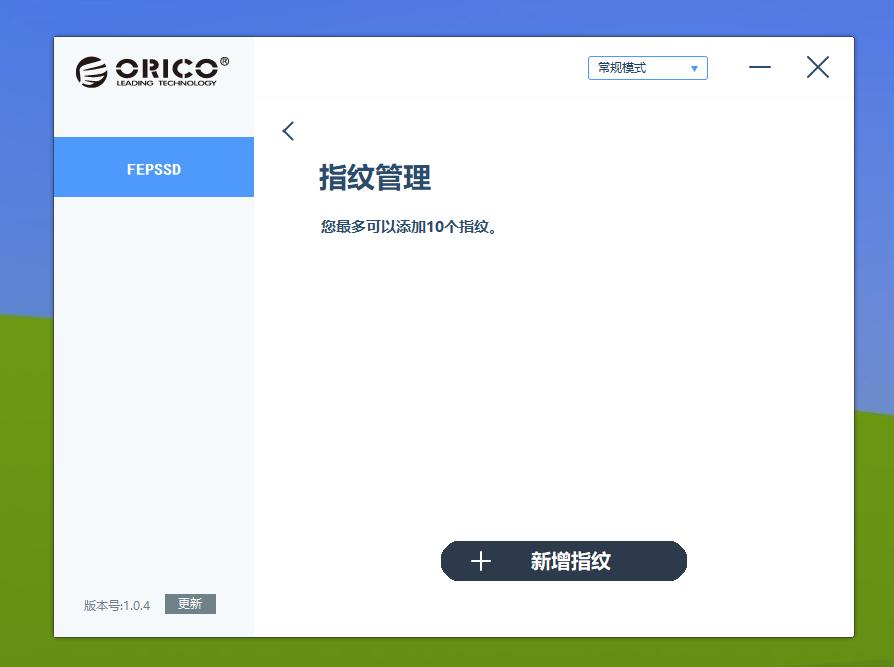894x667 pixels.
Task: Click the blue triangle inside the mode selector
Action: [694, 68]
